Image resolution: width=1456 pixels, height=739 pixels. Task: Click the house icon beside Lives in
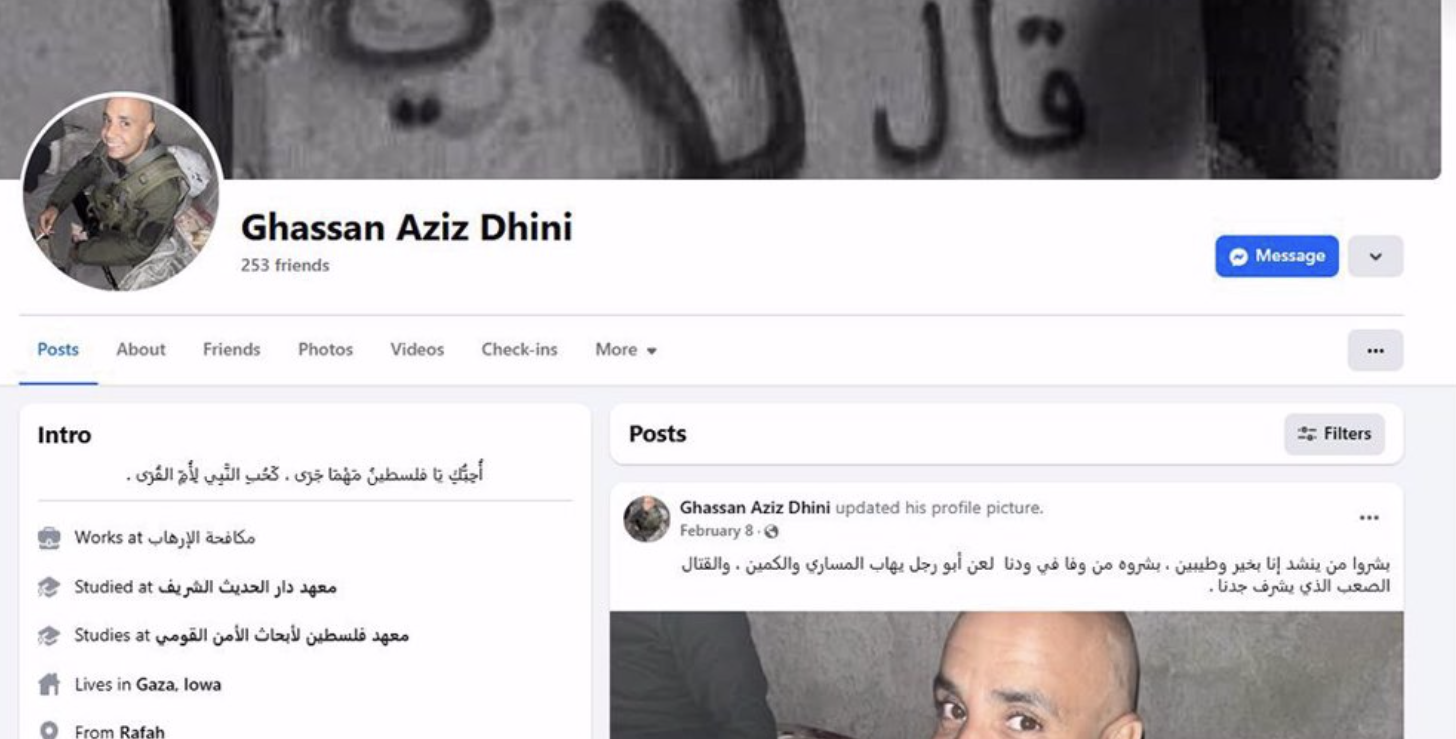click(x=49, y=685)
